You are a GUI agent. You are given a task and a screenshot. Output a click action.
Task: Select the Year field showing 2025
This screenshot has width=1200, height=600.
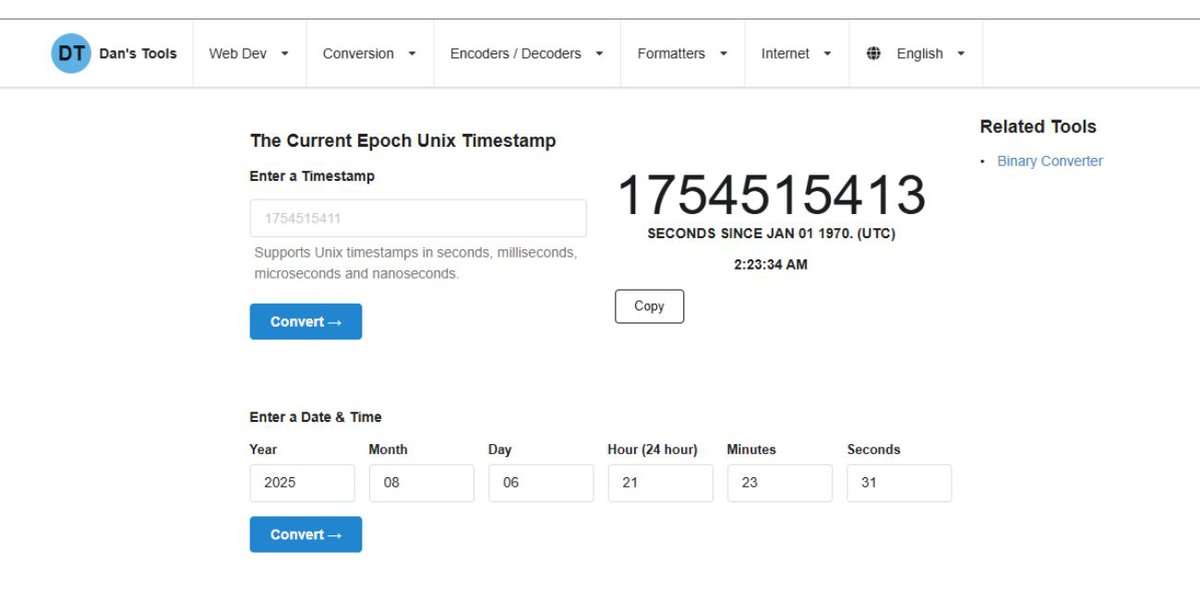click(302, 483)
